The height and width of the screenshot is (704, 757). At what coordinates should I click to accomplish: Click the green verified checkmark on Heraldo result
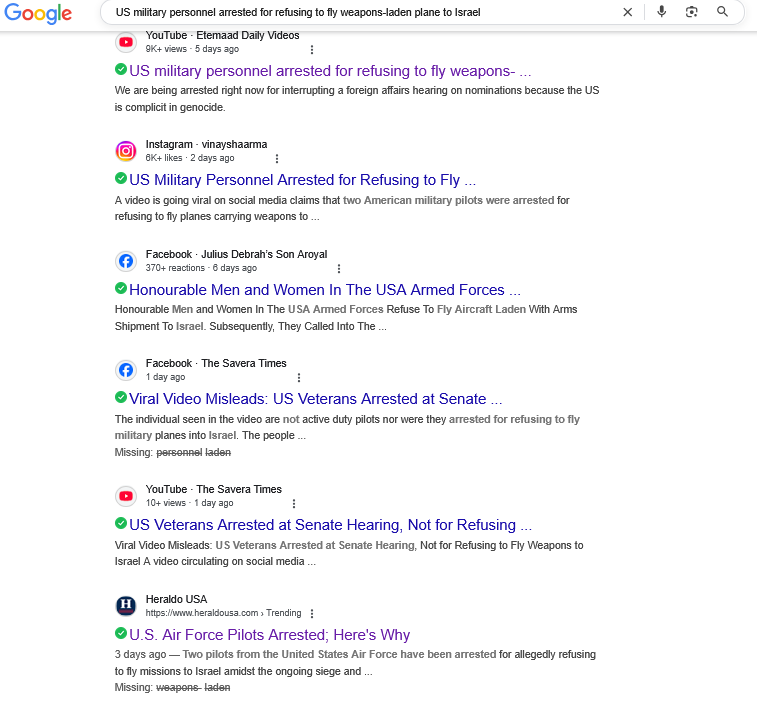121,634
